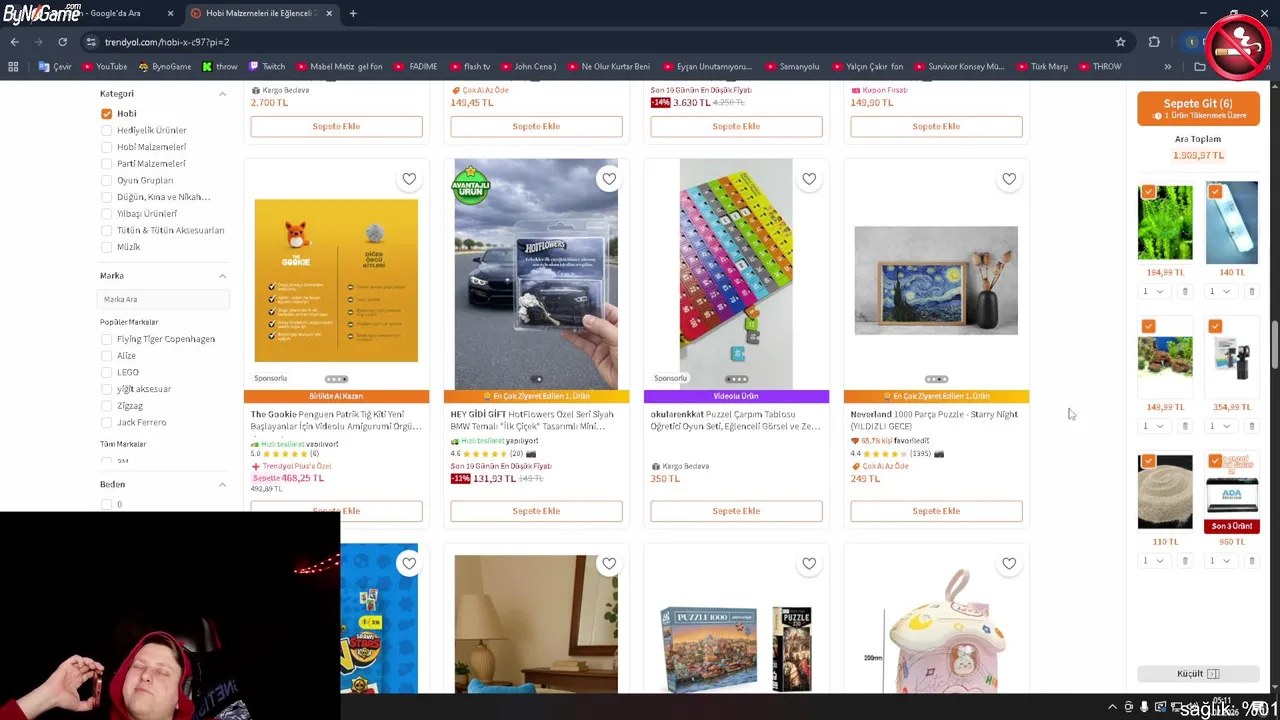Delete the 950 TL ADA aquarium item
This screenshot has width=1280, height=720.
pyautogui.click(x=1251, y=561)
